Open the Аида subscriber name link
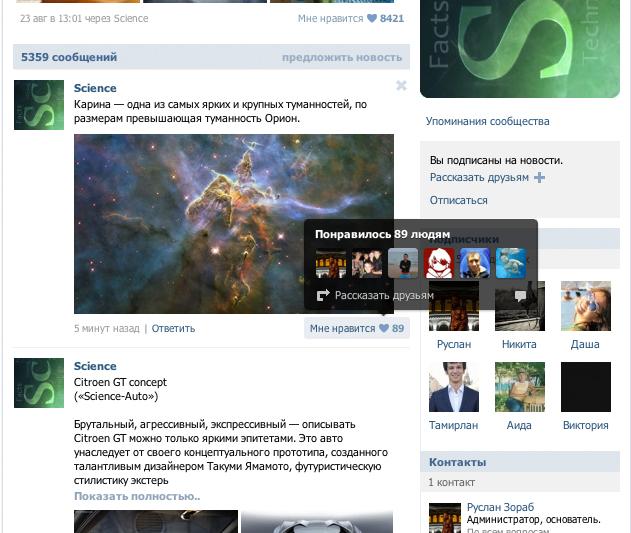Viewport: 631px width, 533px height. (519, 425)
